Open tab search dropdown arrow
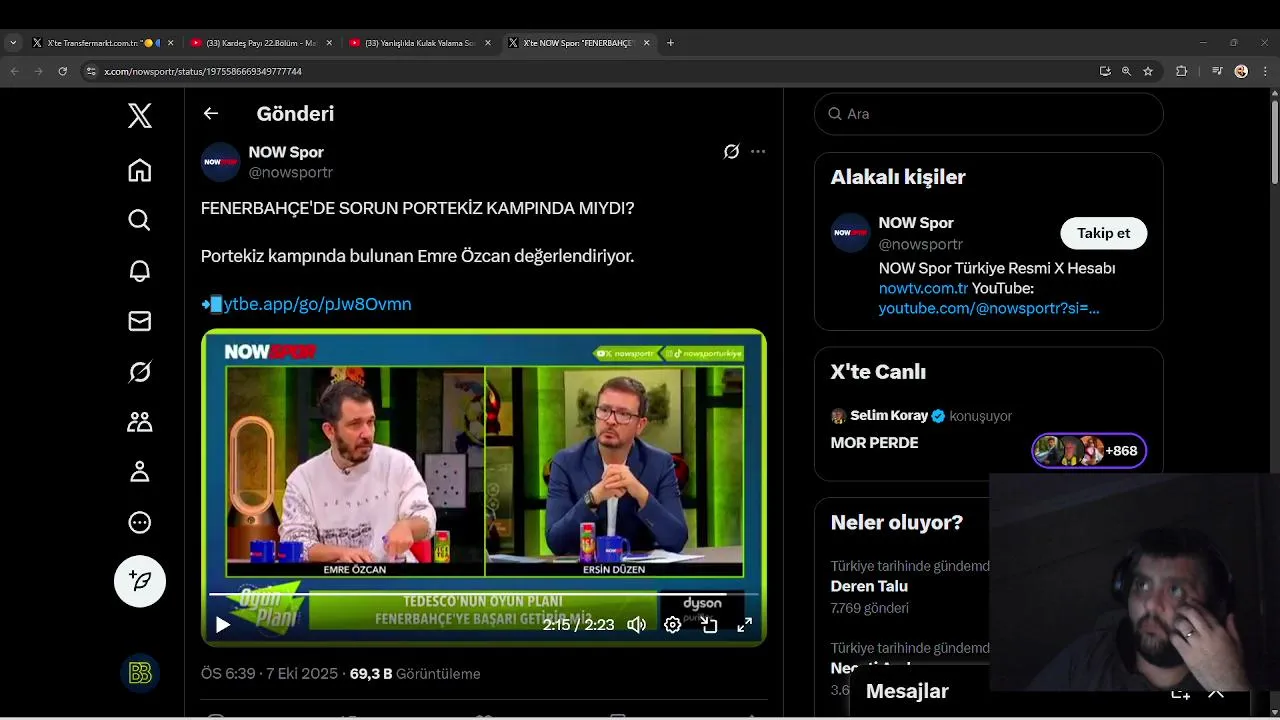 (12, 43)
